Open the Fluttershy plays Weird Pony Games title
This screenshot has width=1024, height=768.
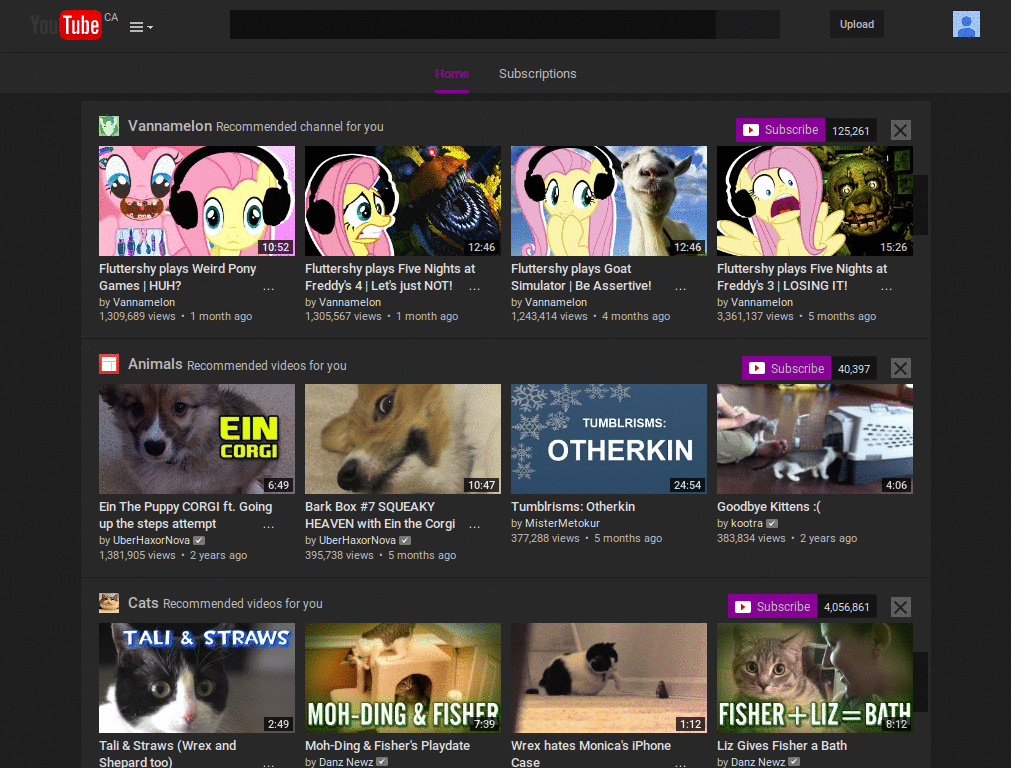(178, 277)
